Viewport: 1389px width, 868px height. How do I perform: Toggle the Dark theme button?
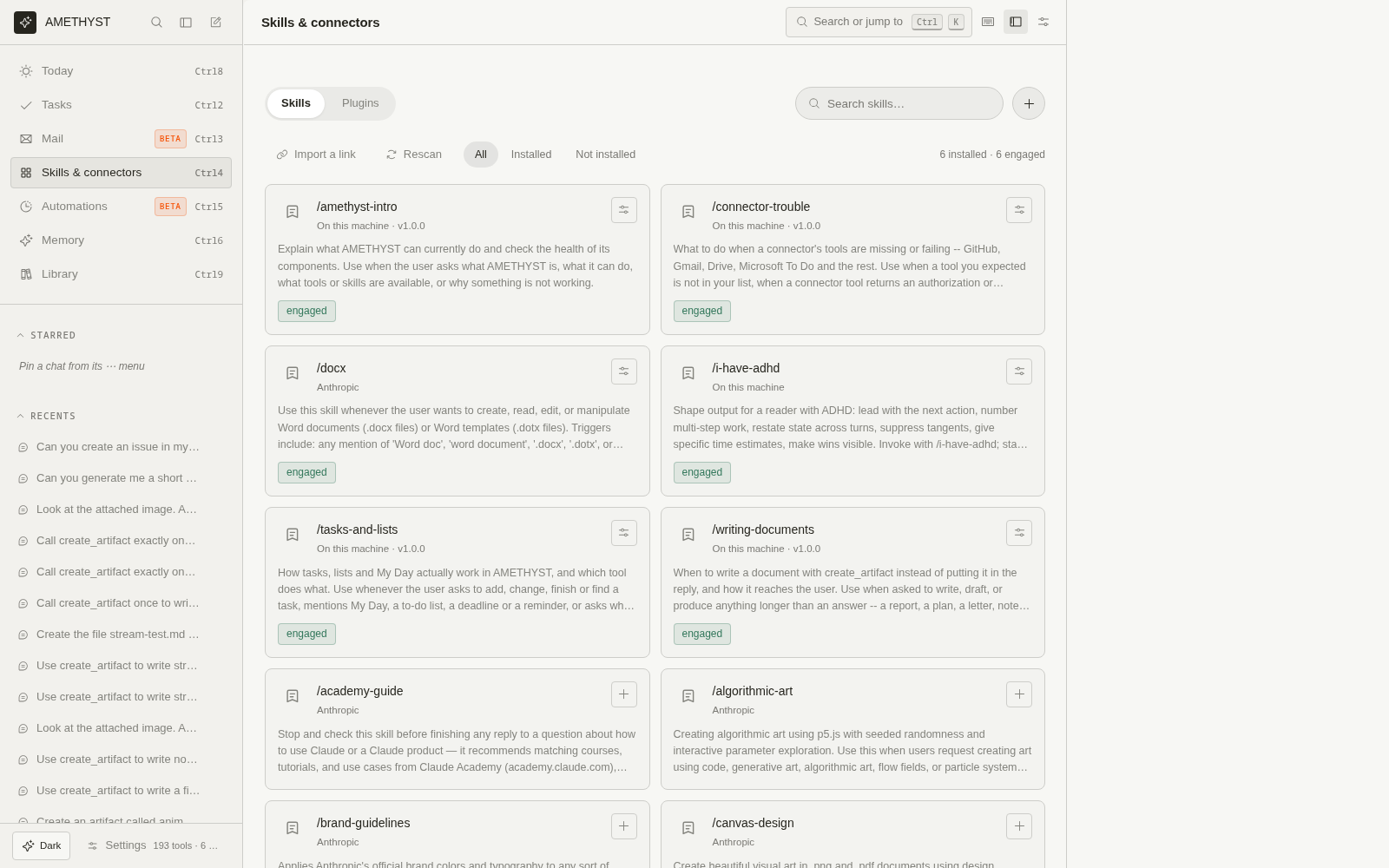[42, 845]
